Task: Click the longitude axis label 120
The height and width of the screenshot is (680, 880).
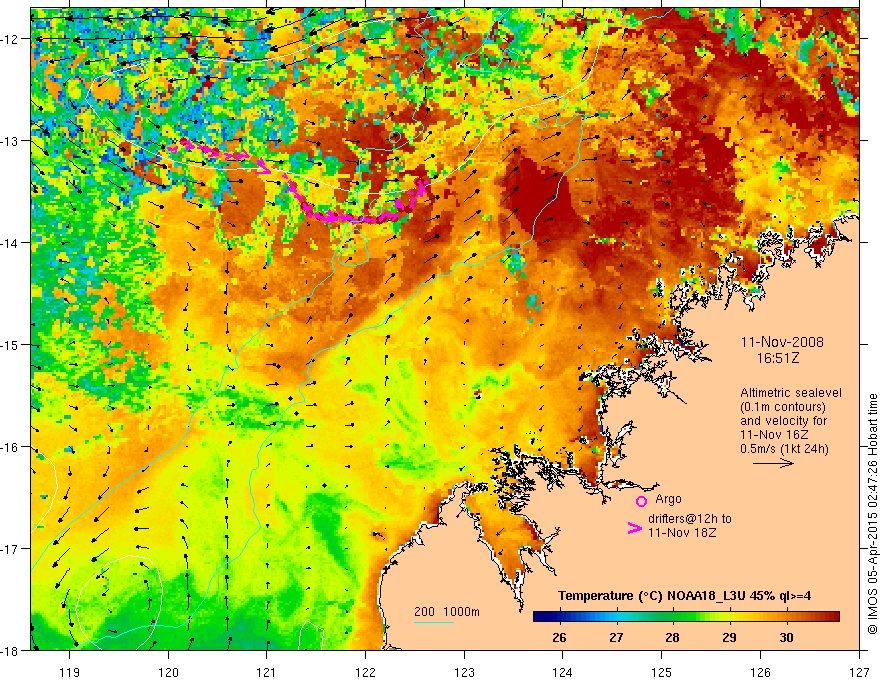Action: pyautogui.click(x=168, y=673)
